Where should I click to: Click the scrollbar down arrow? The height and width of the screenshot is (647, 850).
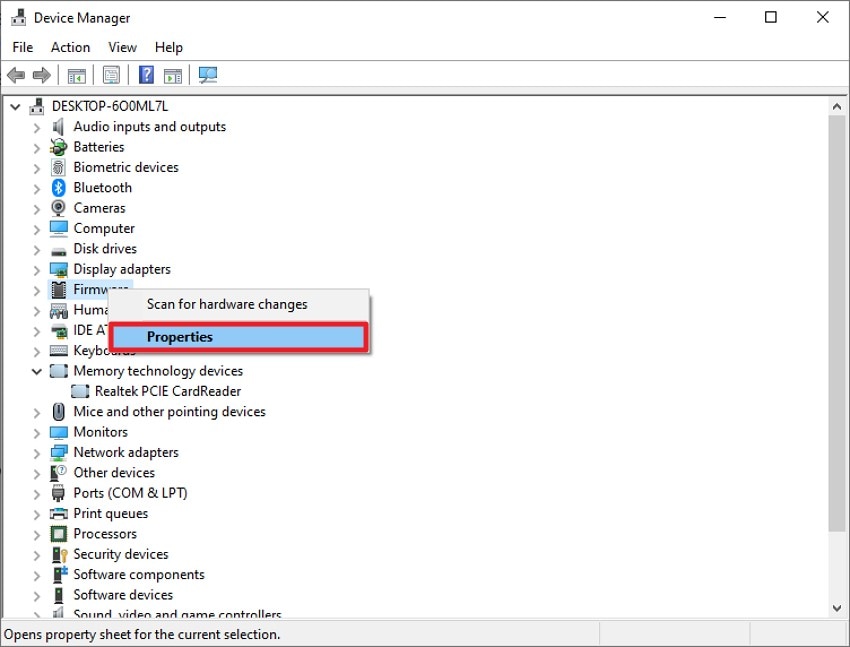point(837,607)
